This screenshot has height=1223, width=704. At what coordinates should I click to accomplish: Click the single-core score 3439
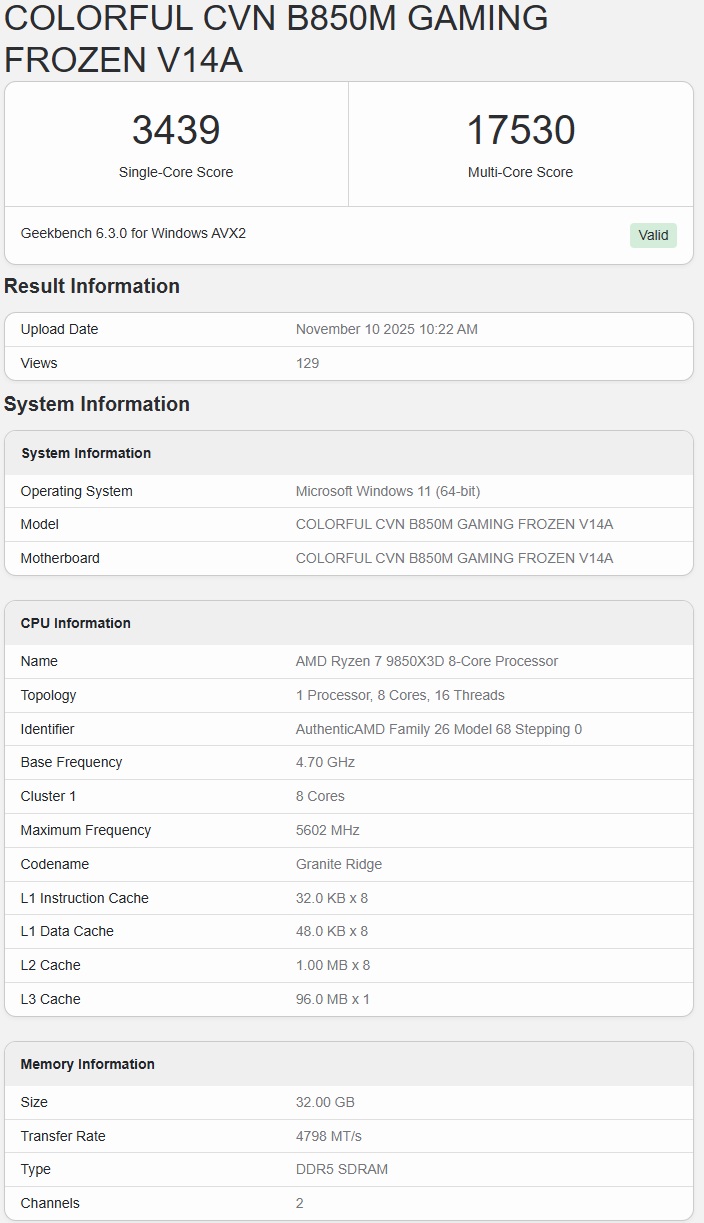176,131
